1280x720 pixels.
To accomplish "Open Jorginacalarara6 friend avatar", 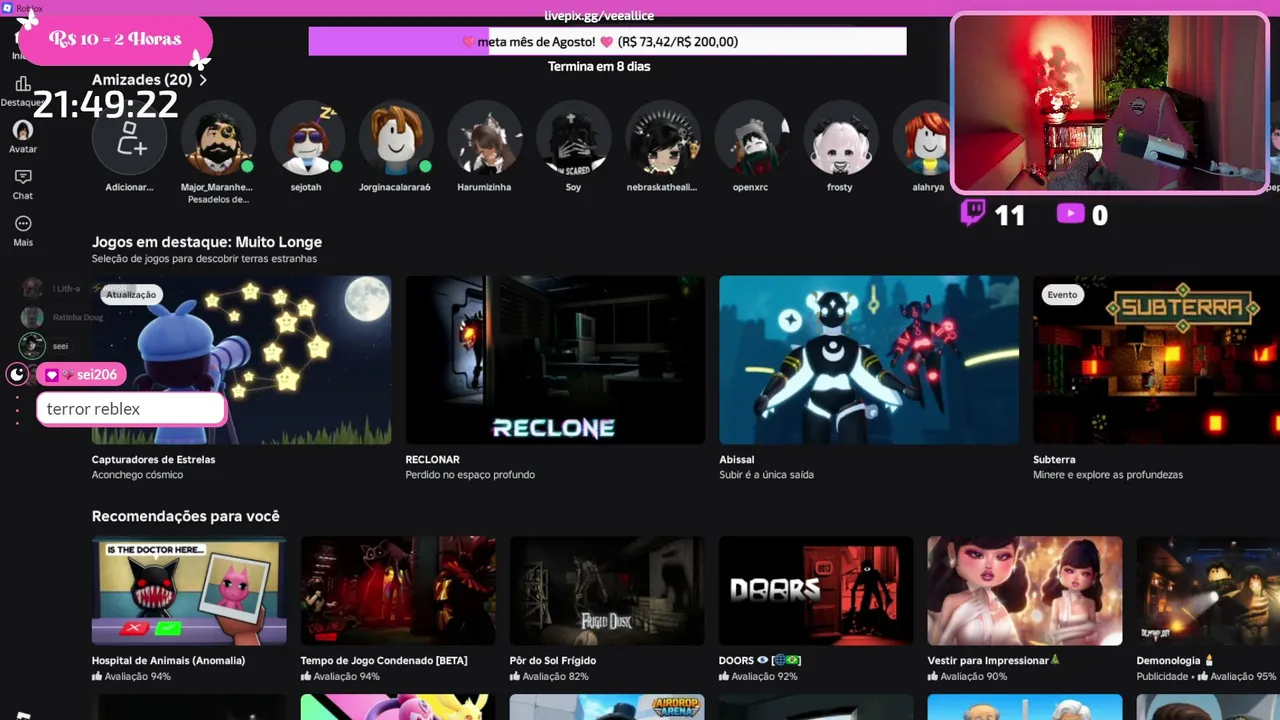I will (395, 138).
